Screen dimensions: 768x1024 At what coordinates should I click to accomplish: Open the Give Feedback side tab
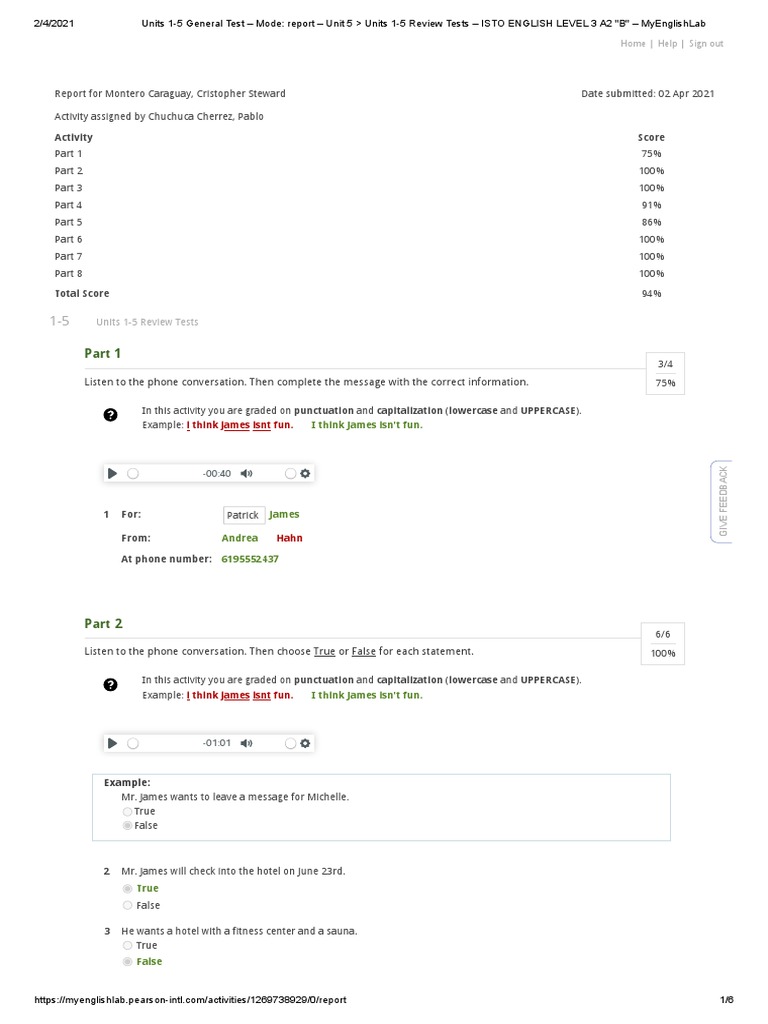[x=723, y=502]
